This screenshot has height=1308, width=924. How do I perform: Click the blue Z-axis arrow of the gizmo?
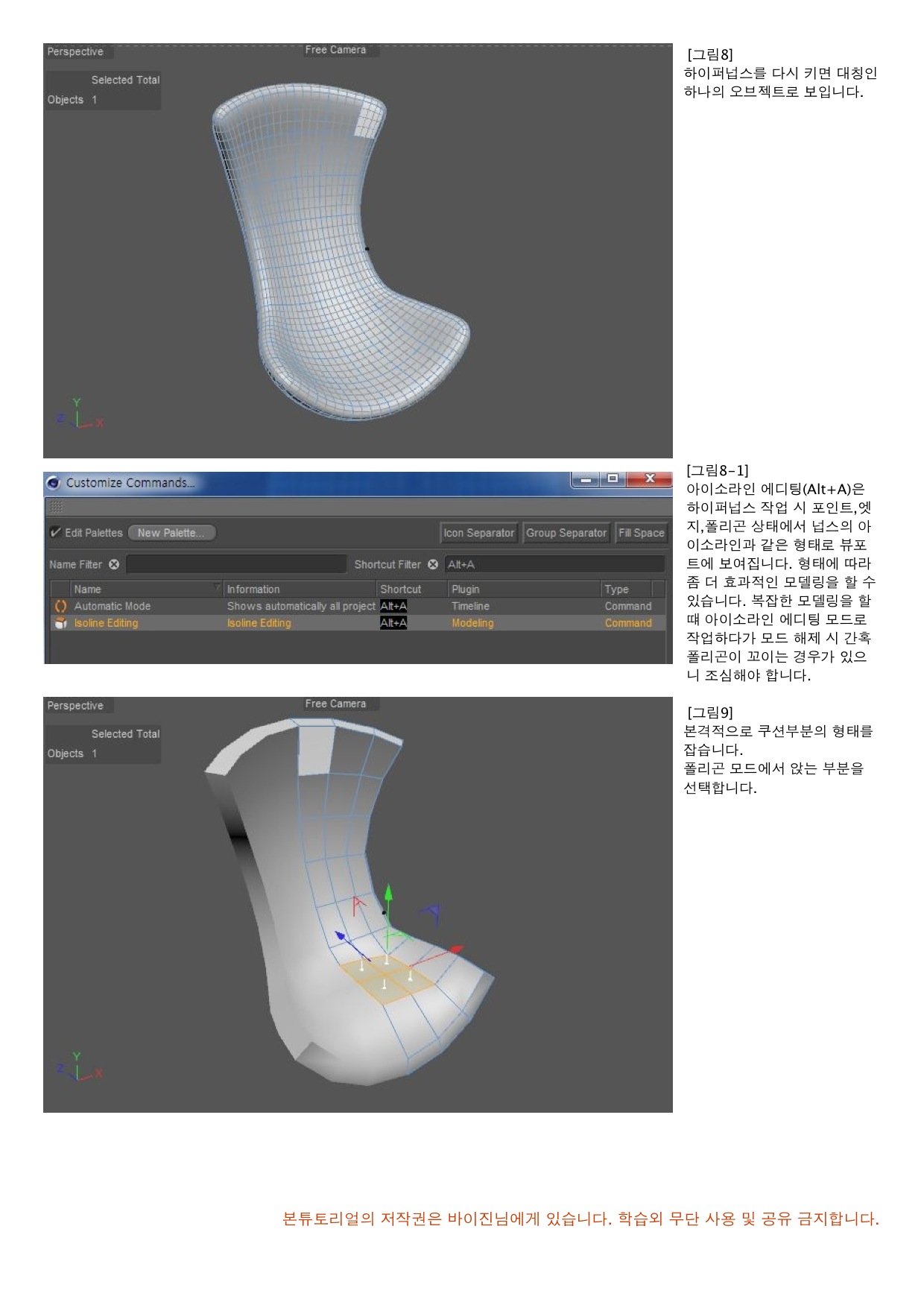tap(341, 936)
